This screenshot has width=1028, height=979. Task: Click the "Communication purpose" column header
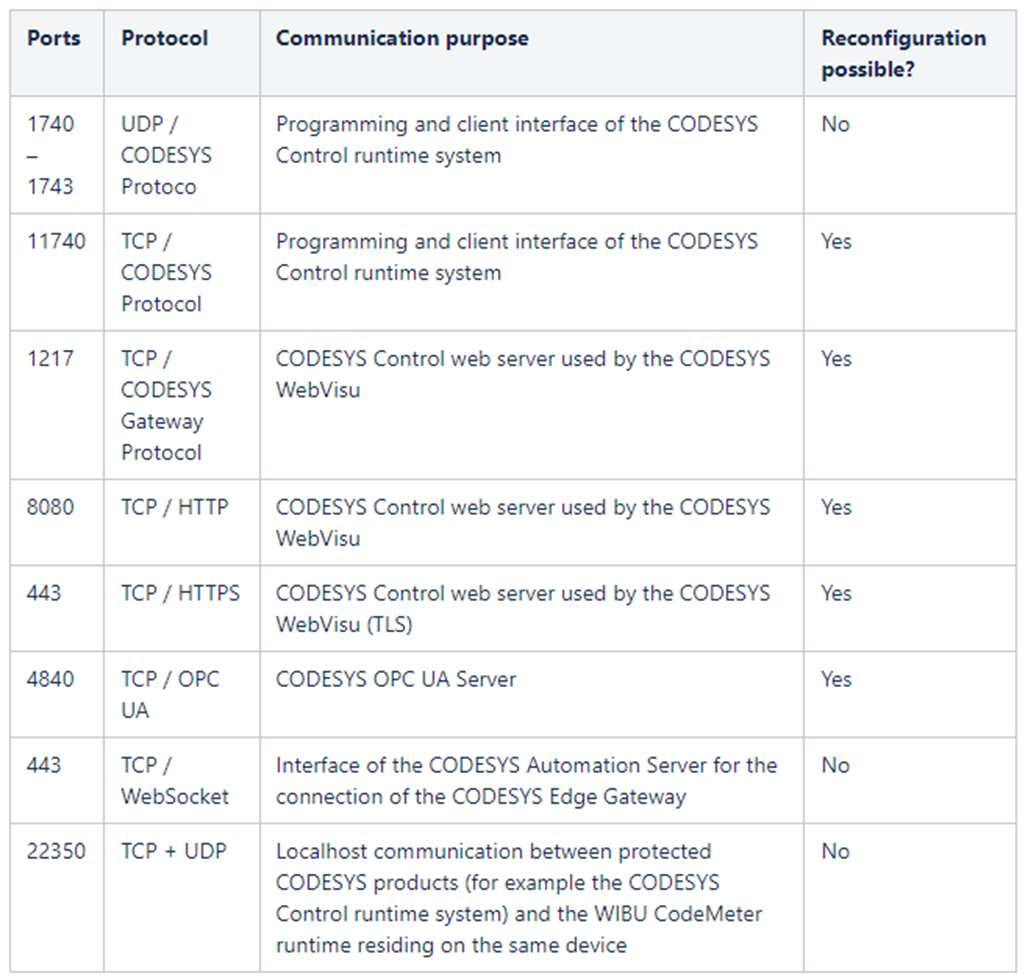coord(402,39)
